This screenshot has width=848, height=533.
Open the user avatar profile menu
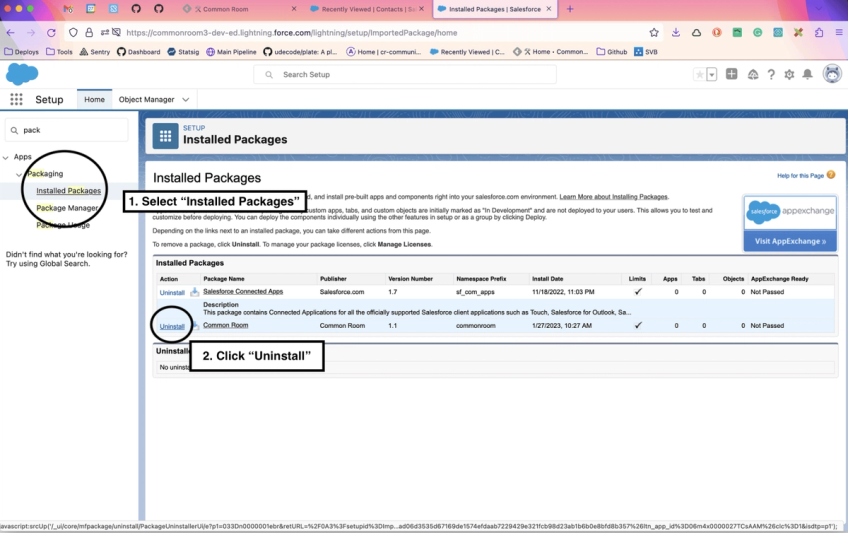[x=832, y=74]
